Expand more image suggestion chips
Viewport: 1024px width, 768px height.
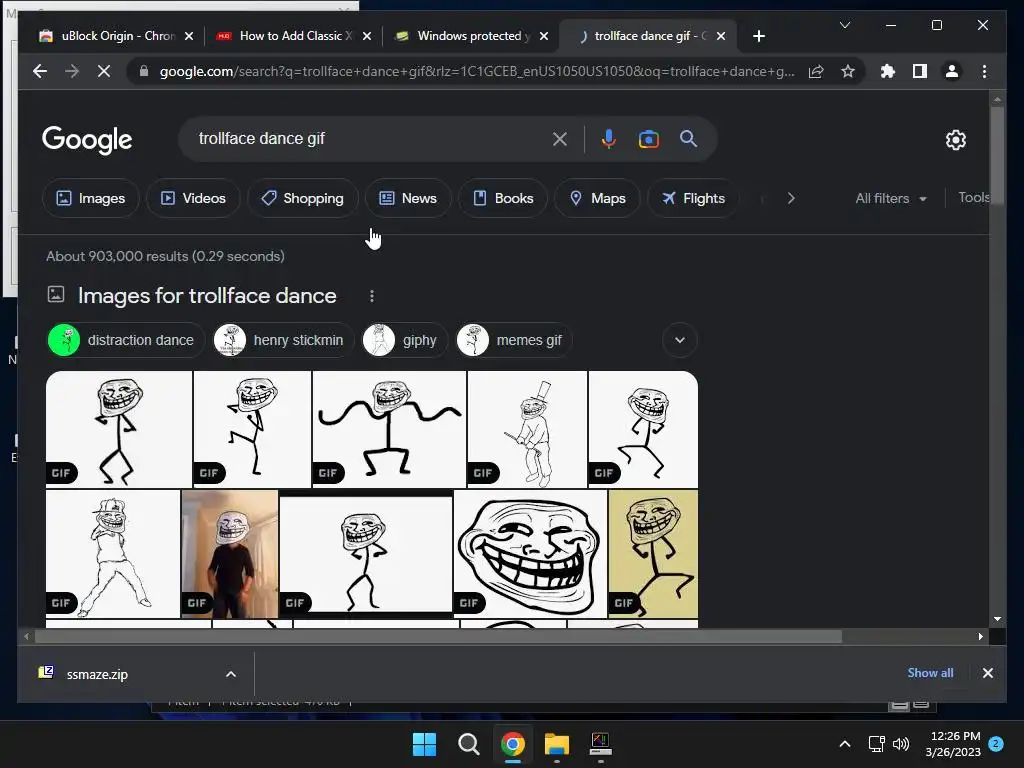click(x=680, y=340)
